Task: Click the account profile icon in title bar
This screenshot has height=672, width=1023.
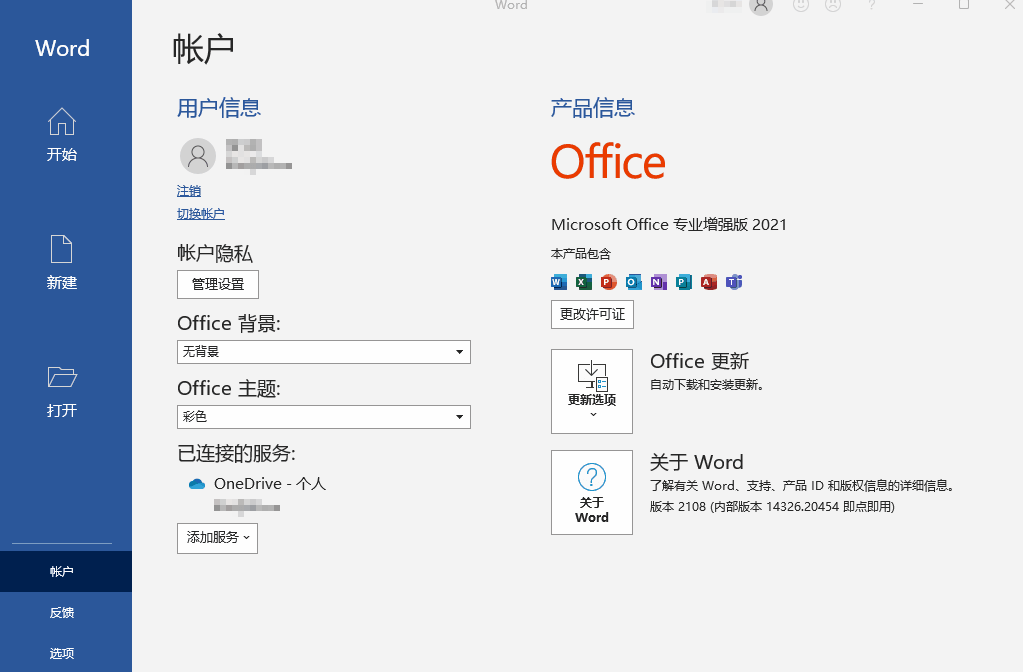Action: (x=761, y=6)
